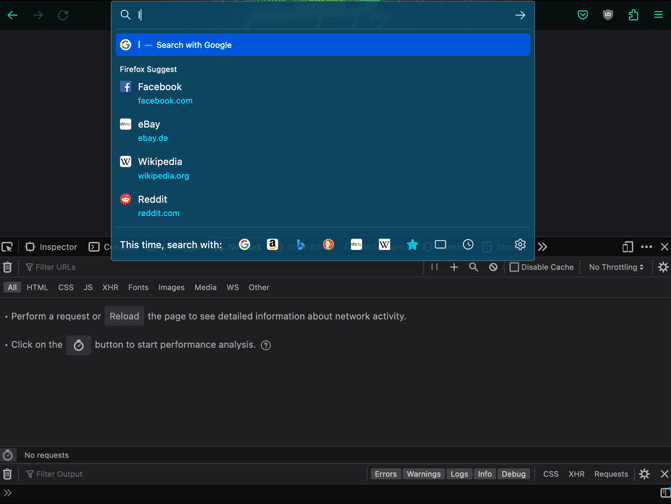The width and height of the screenshot is (671, 504).
Task: Toggle the Errors console filter
Action: coord(385,474)
